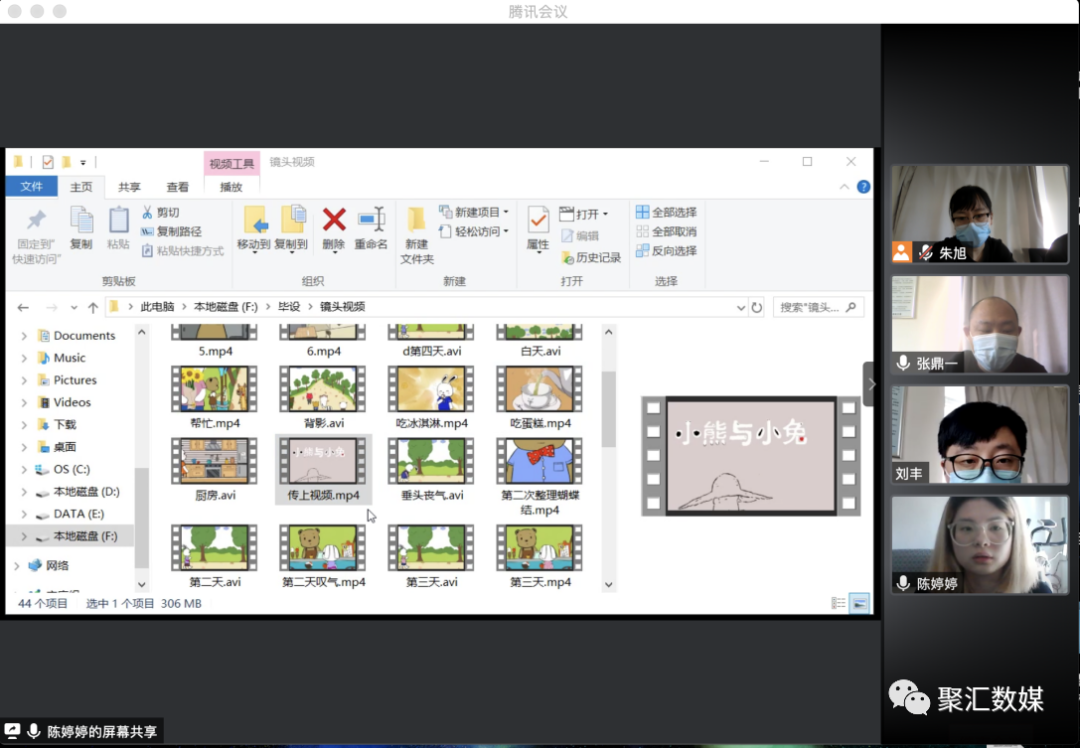Click the file list vertical scrollbar
Viewport: 1080px width, 748px height.
click(x=608, y=410)
